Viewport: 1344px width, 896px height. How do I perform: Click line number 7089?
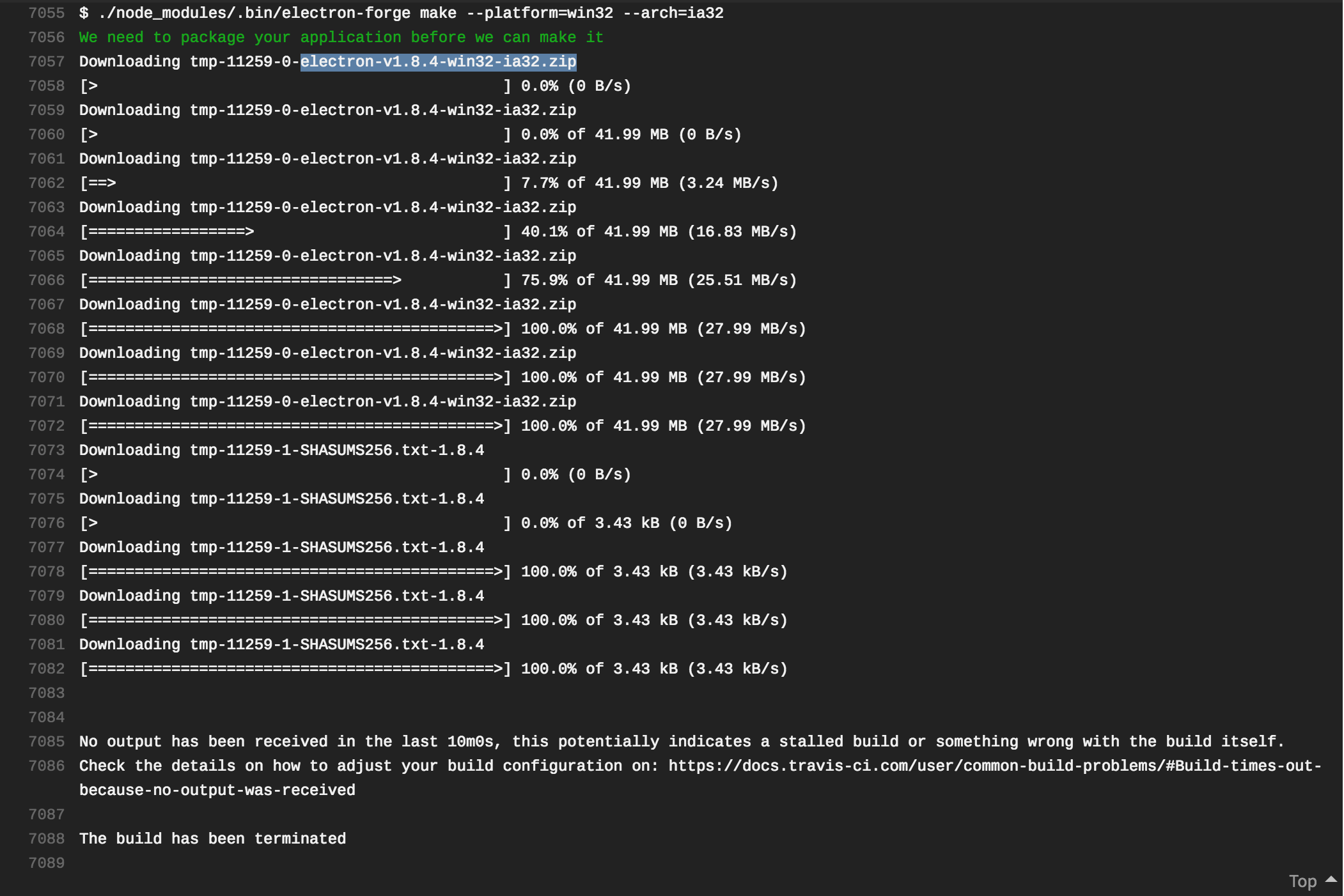click(x=47, y=863)
